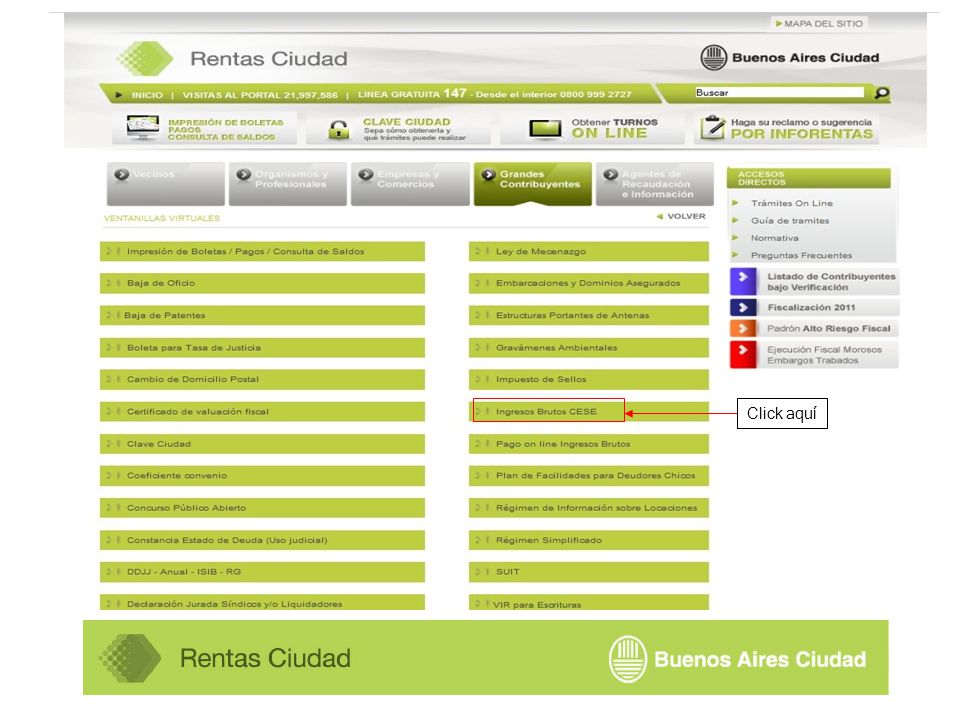Open Agentes de Recaudación e Información tab
This screenshot has width=960, height=720.
coord(655,184)
